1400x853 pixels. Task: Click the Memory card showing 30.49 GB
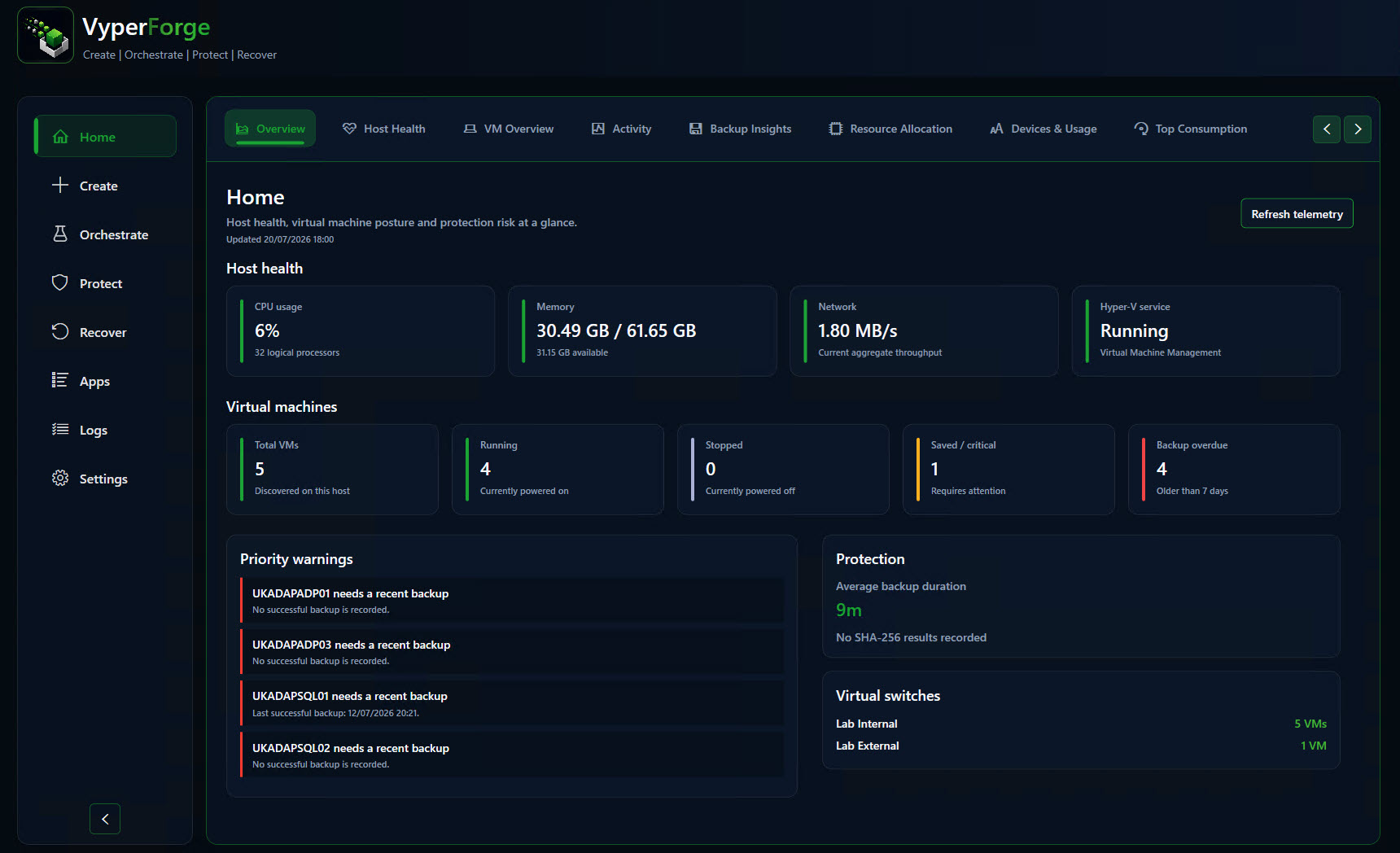(x=642, y=330)
